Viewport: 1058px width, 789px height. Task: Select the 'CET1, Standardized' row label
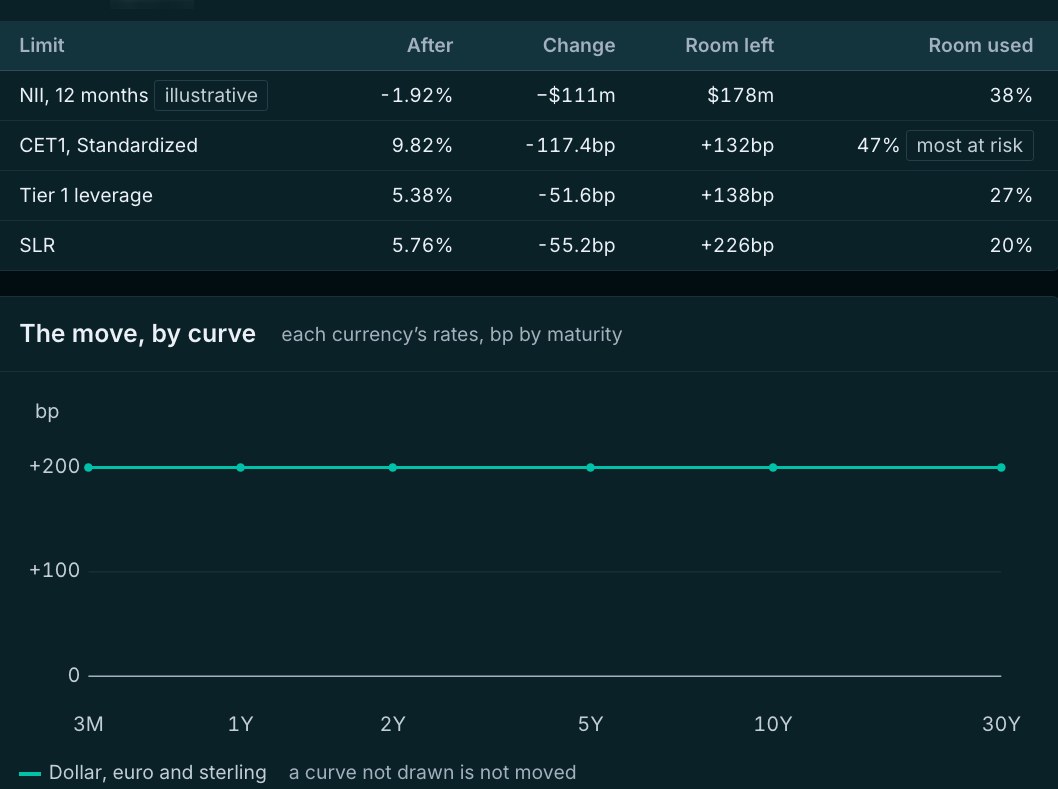tap(109, 145)
